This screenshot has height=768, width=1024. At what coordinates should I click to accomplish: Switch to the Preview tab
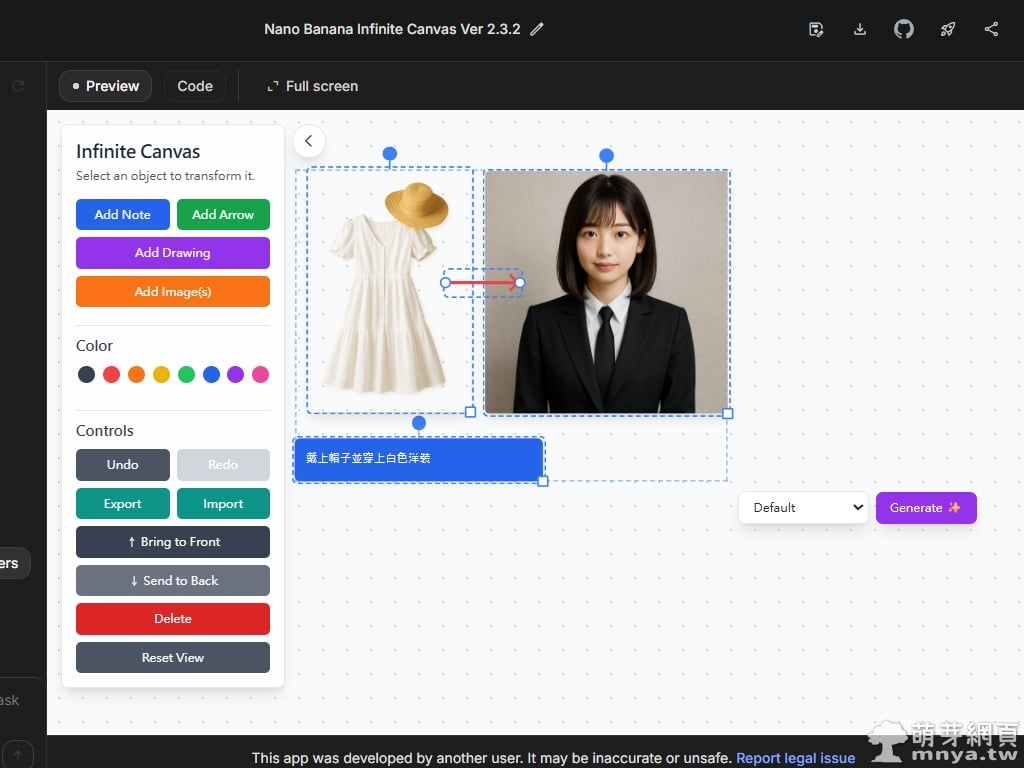[x=105, y=86]
